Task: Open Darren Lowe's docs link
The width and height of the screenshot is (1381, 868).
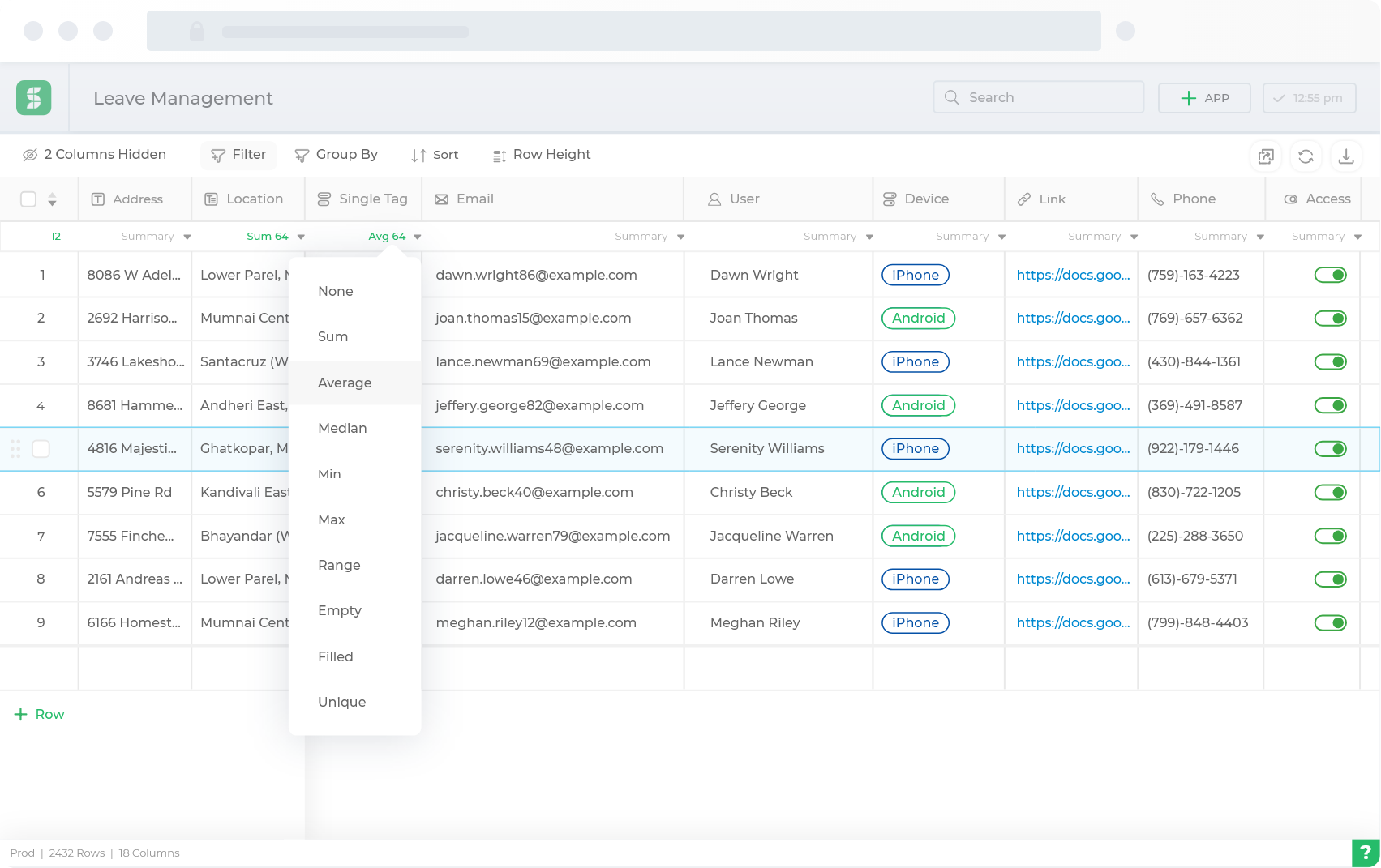Action: point(1073,579)
